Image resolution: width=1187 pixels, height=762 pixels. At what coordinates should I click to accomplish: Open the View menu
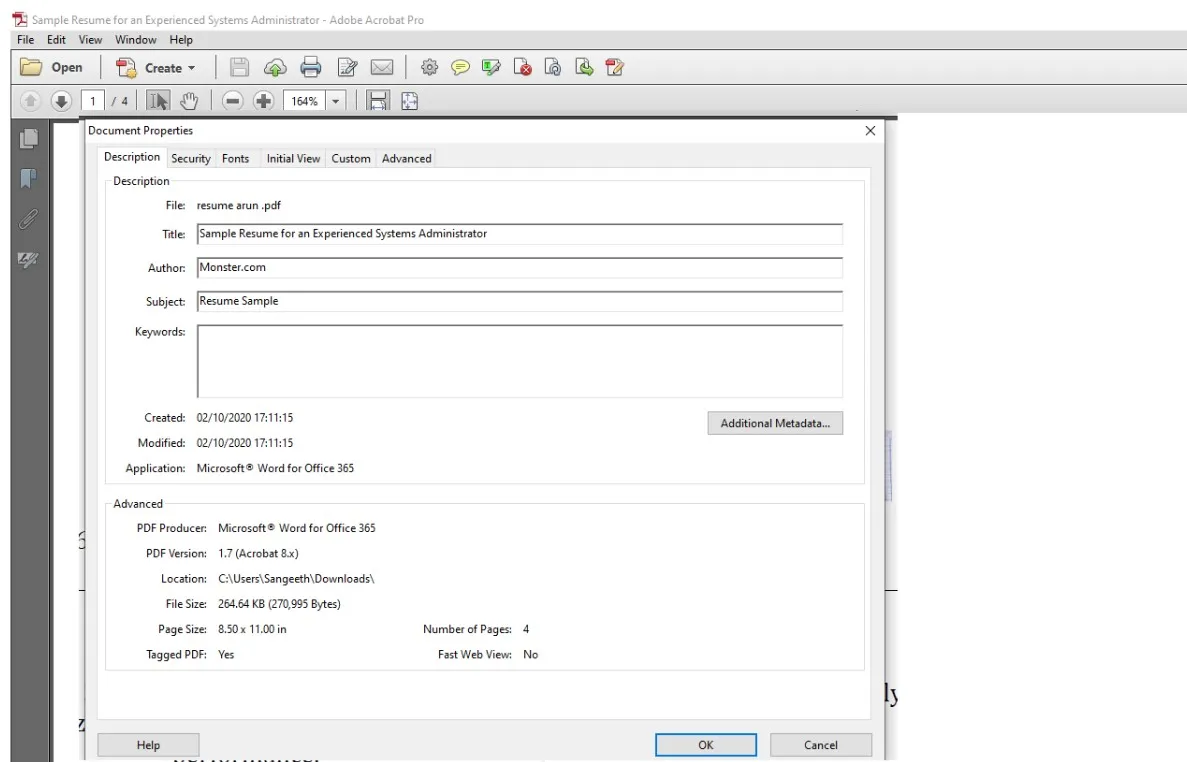90,40
